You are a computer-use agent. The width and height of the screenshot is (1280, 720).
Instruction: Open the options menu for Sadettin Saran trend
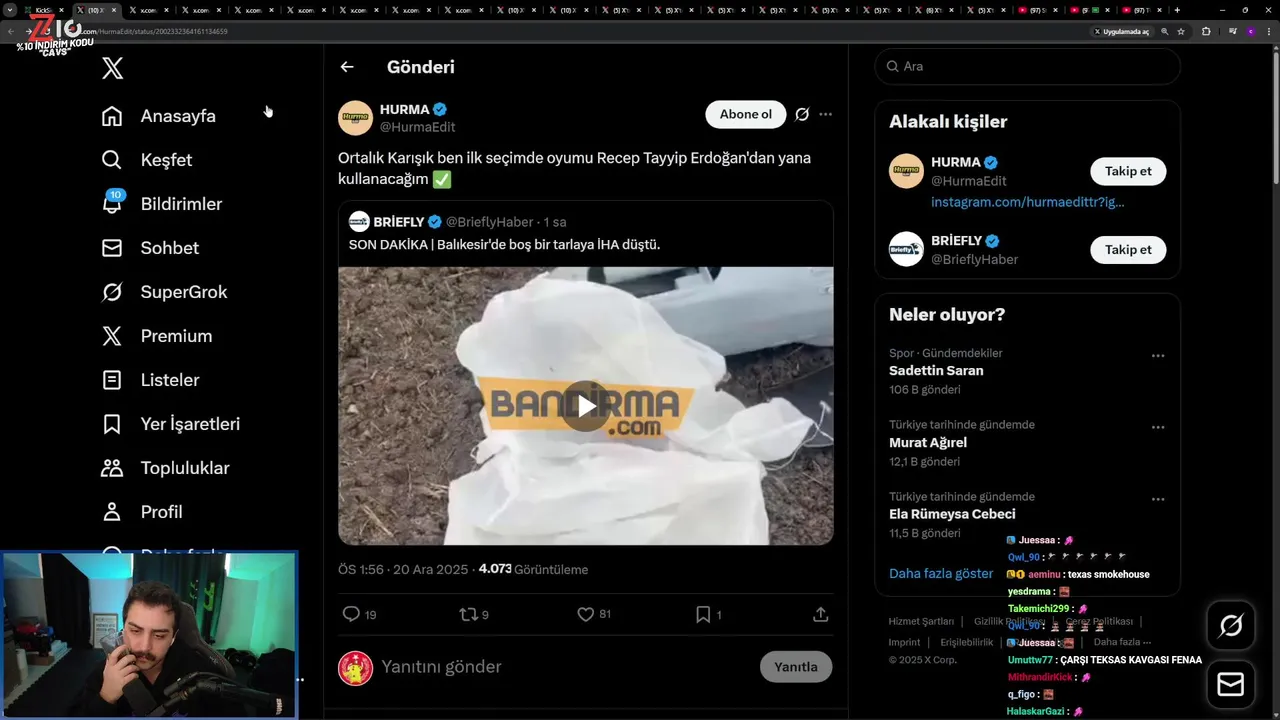(x=1158, y=356)
